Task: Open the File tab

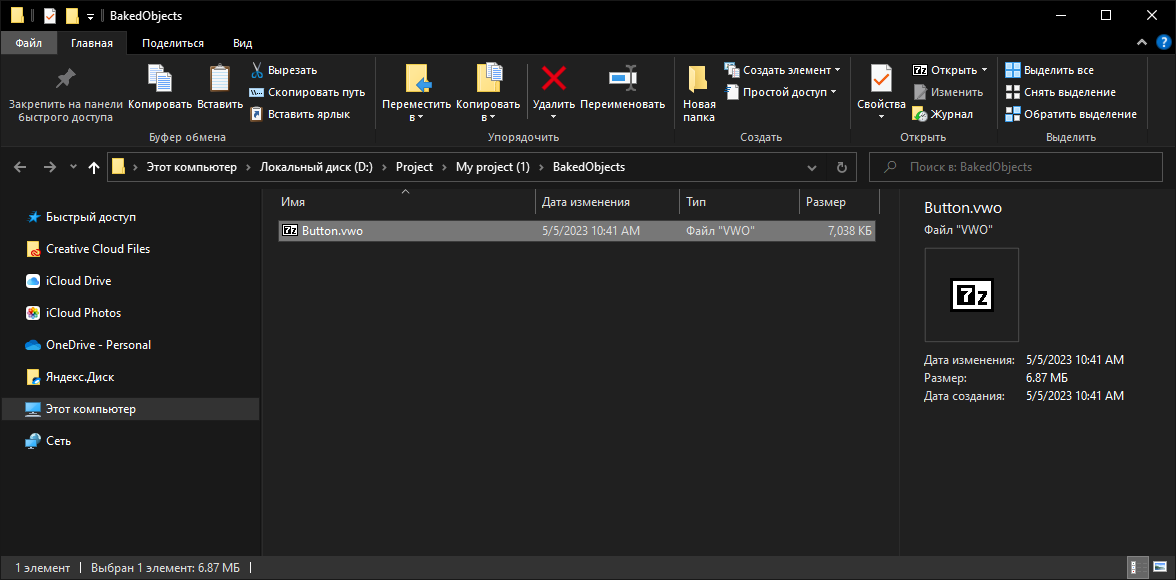Action: click(x=28, y=43)
